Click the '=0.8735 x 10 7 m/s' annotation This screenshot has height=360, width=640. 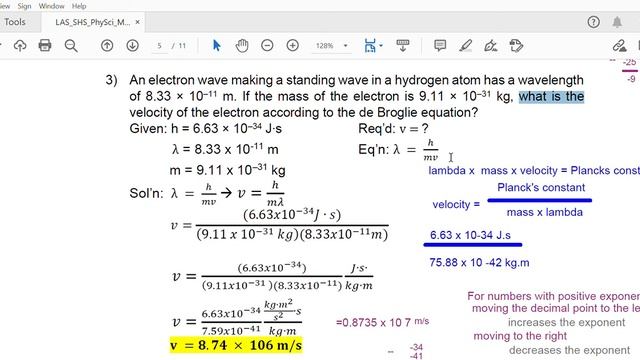point(382,322)
